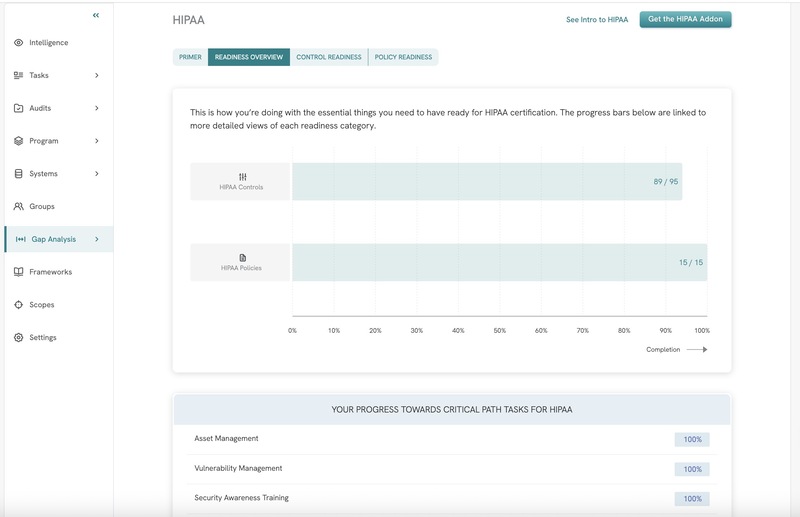800x517 pixels.
Task: Click the Intelligence eye icon
Action: [x=18, y=42]
